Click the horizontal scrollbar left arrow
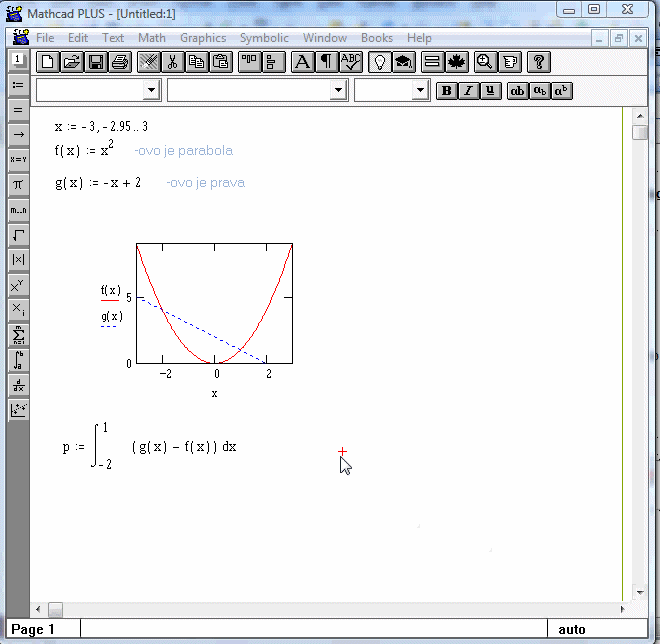660x644 pixels. (x=40, y=609)
